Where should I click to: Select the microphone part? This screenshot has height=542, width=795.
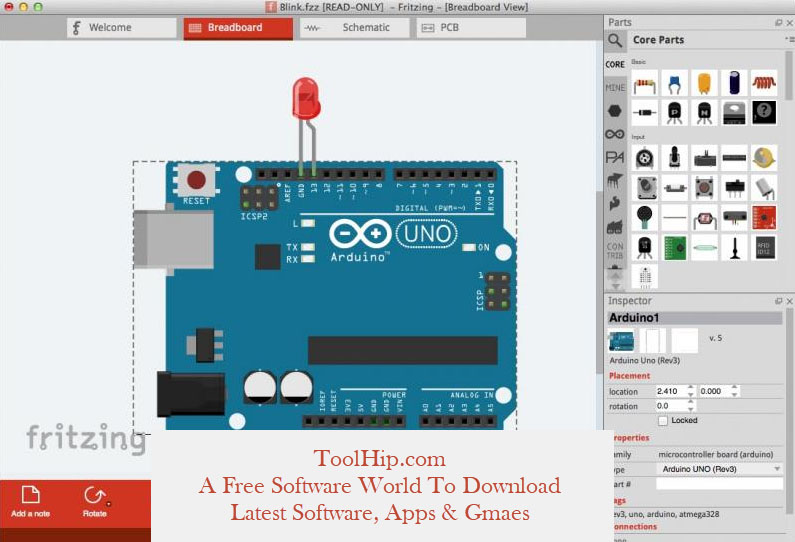644,218
